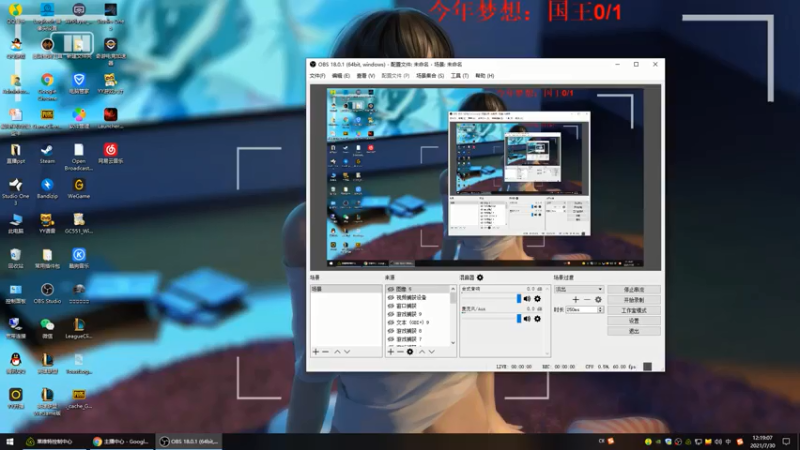Remove the selected source with the Sources minus icon
This screenshot has height=450, width=800.
[x=401, y=352]
